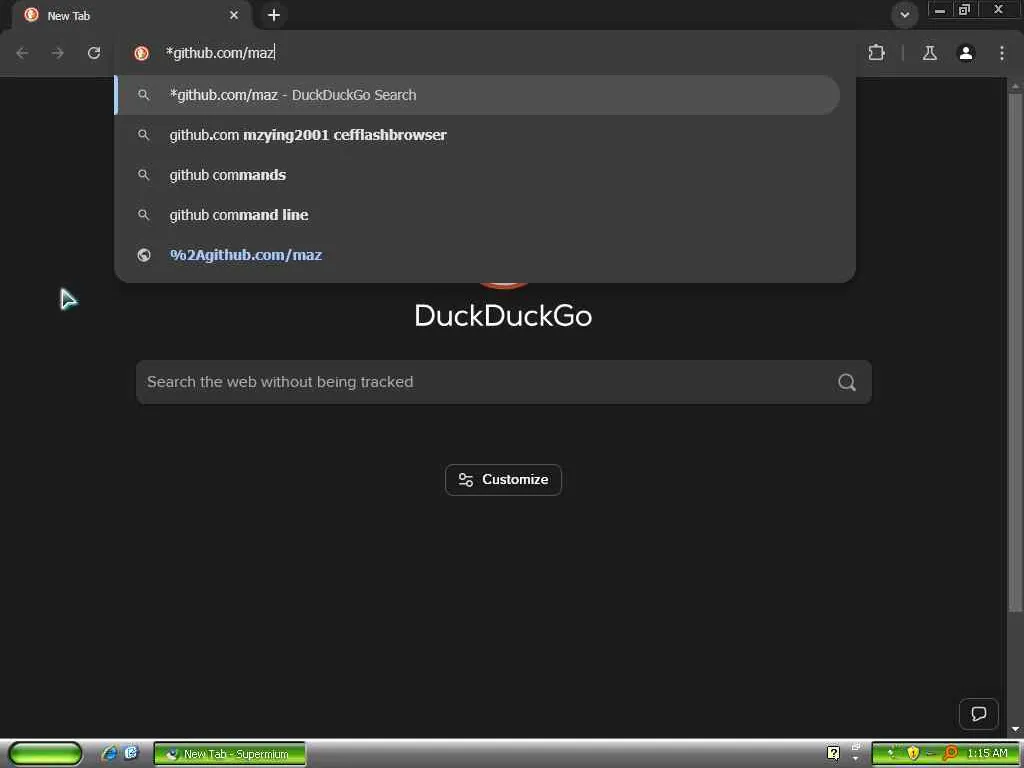Launch Internet Explorer from quick launch
This screenshot has width=1024, height=768.
(109, 754)
